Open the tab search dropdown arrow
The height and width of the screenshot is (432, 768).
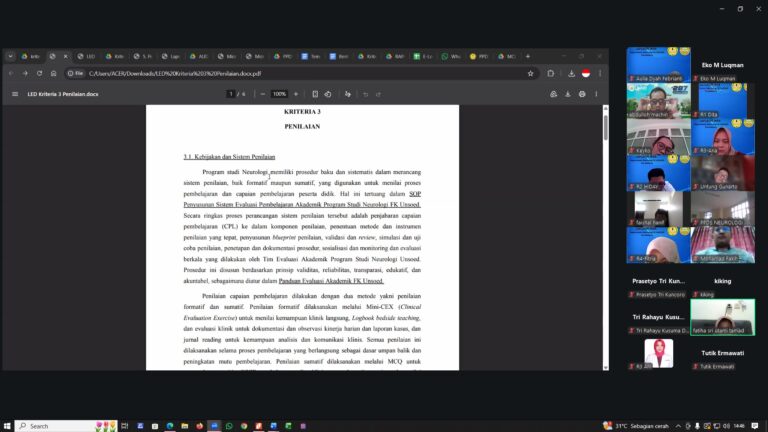10,56
